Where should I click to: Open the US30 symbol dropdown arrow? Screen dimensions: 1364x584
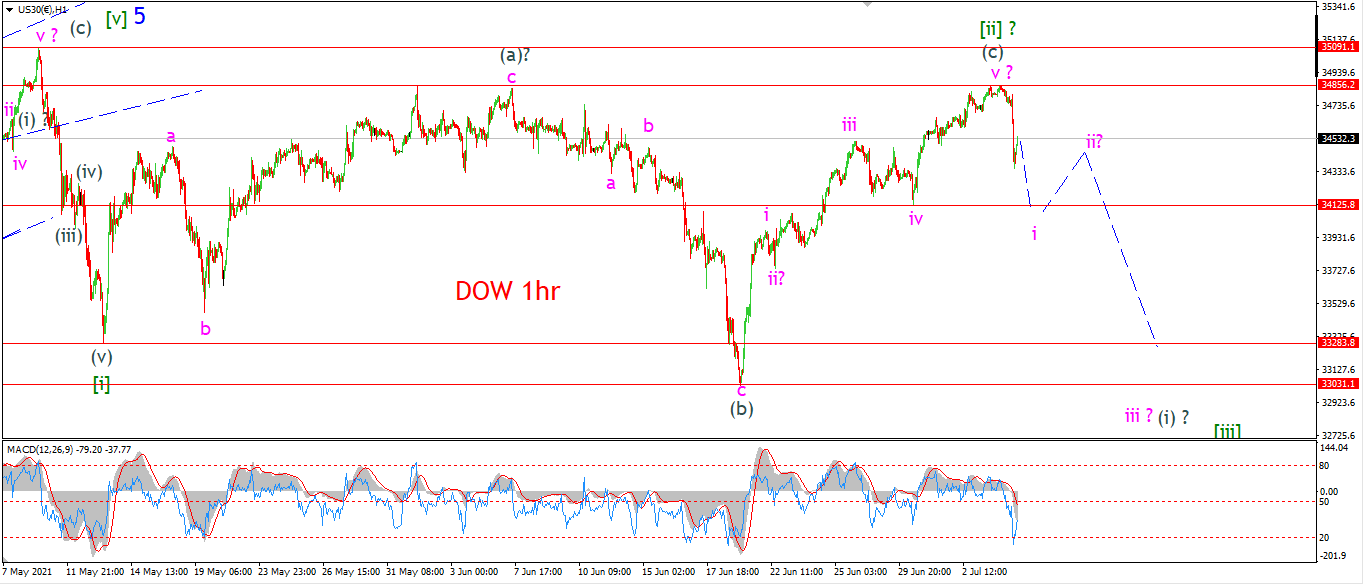tap(9, 9)
